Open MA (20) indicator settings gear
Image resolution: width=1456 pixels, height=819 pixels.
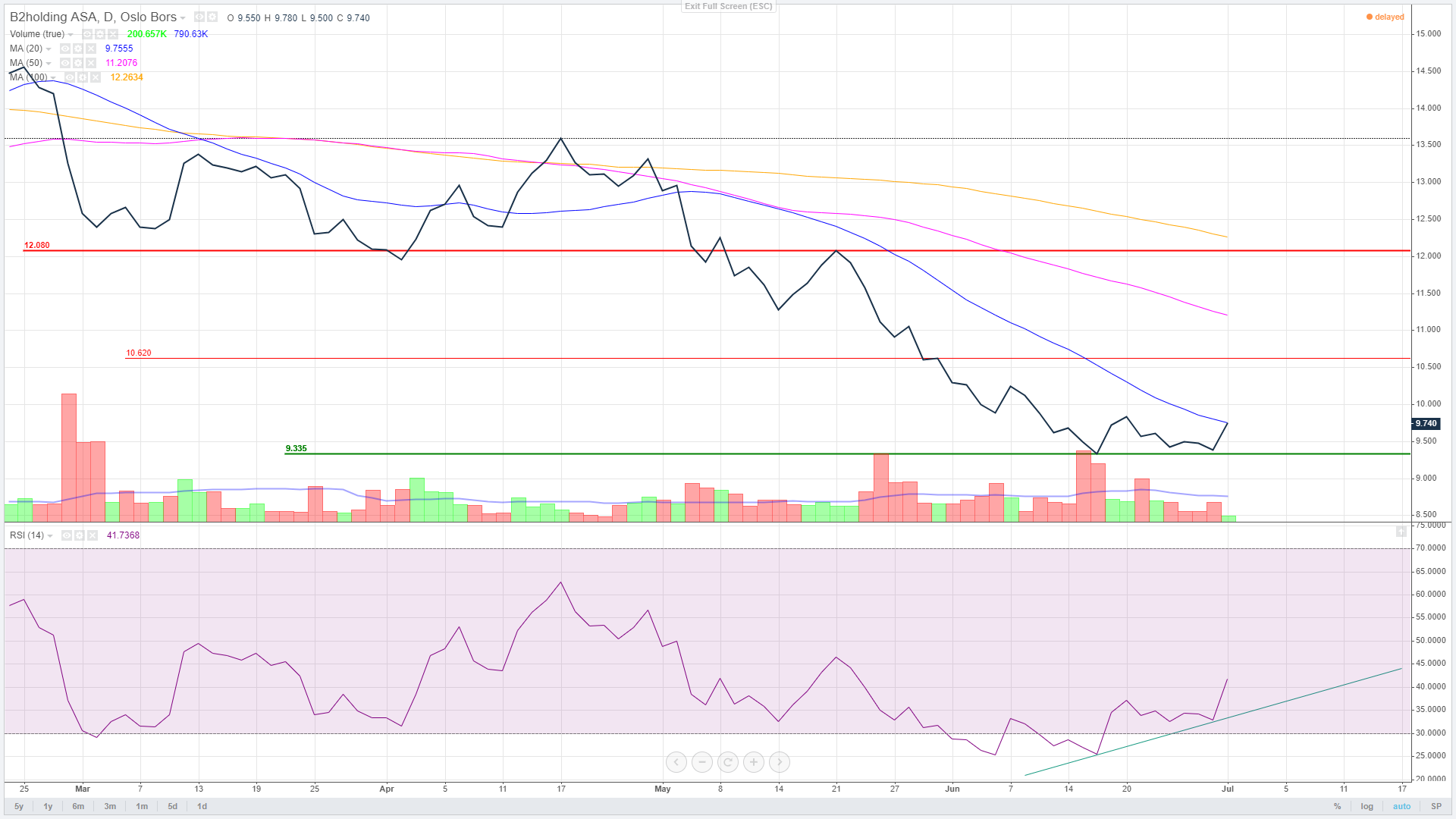pyautogui.click(x=78, y=49)
